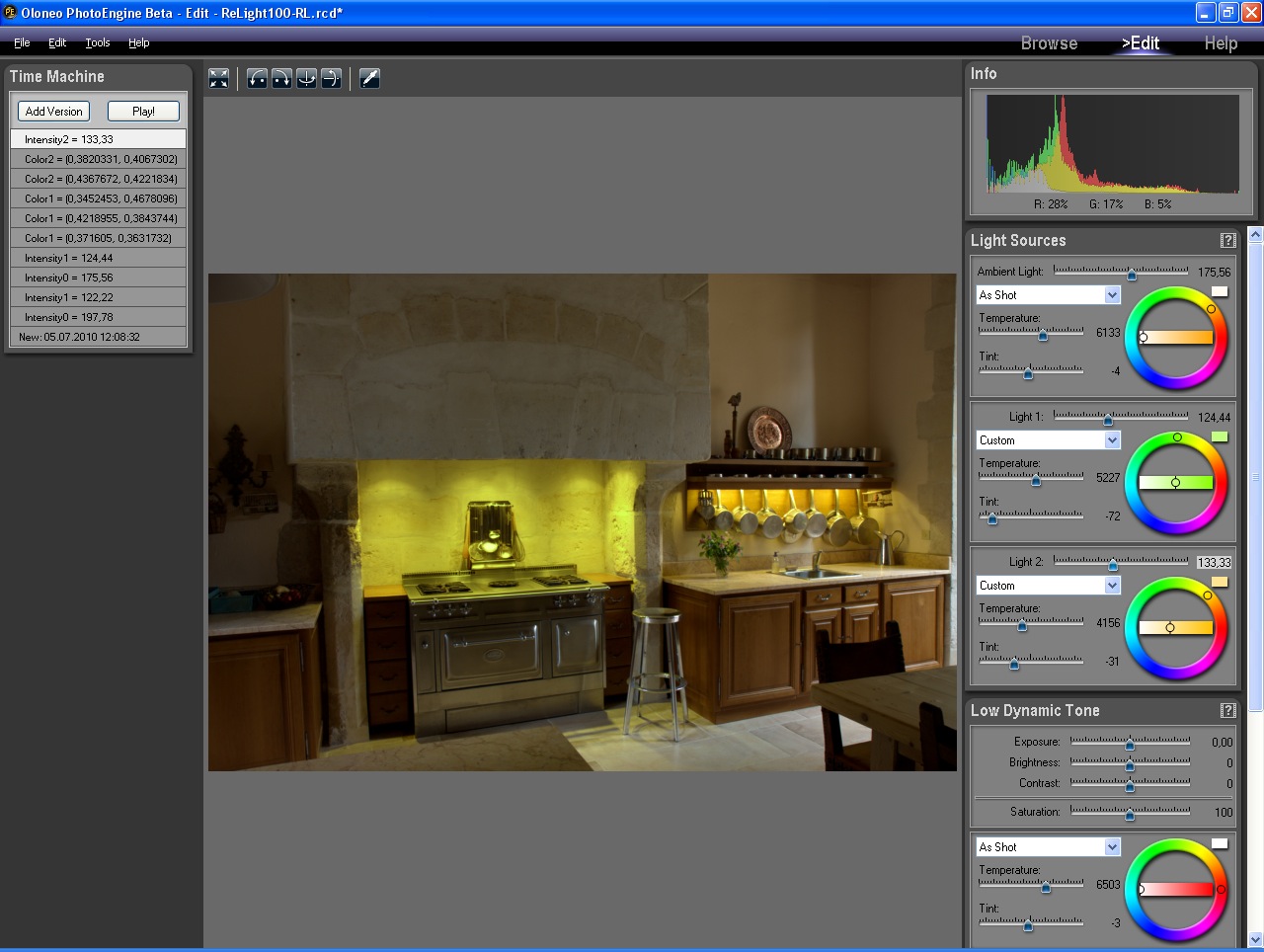Open the Low Dynamic Tone help icon
Screen dimensions: 1264x952
(x=1227, y=710)
